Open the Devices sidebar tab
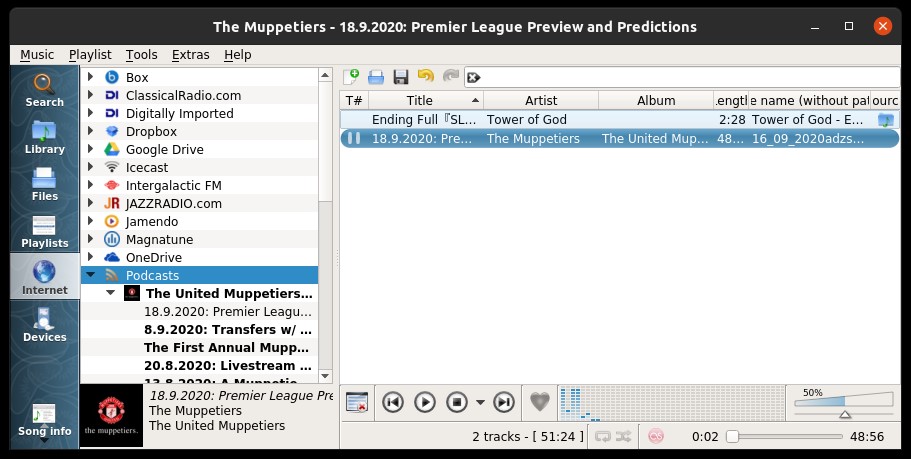The width and height of the screenshot is (911, 459). pyautogui.click(x=44, y=324)
